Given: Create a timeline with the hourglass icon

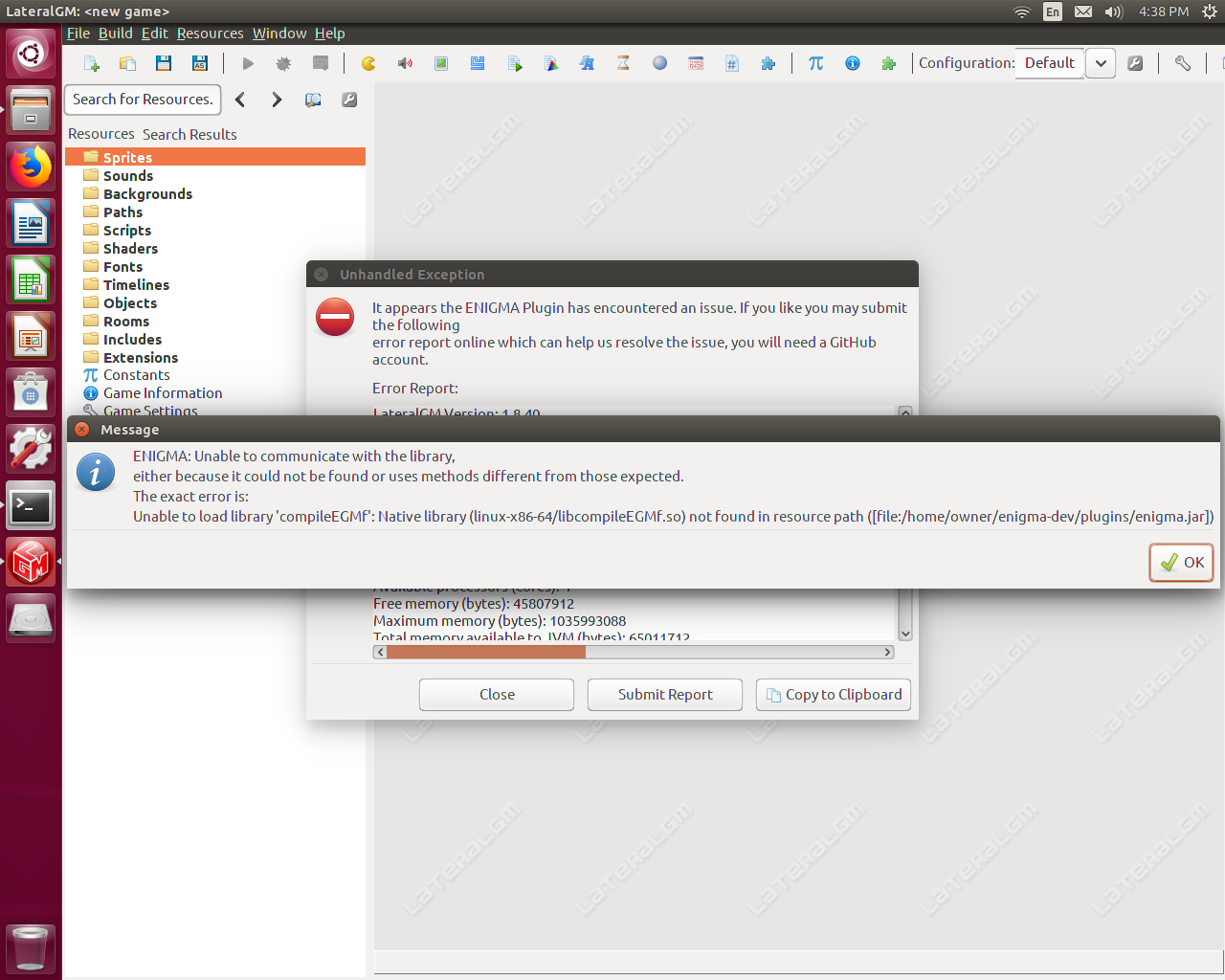Looking at the screenshot, I should click(x=623, y=63).
